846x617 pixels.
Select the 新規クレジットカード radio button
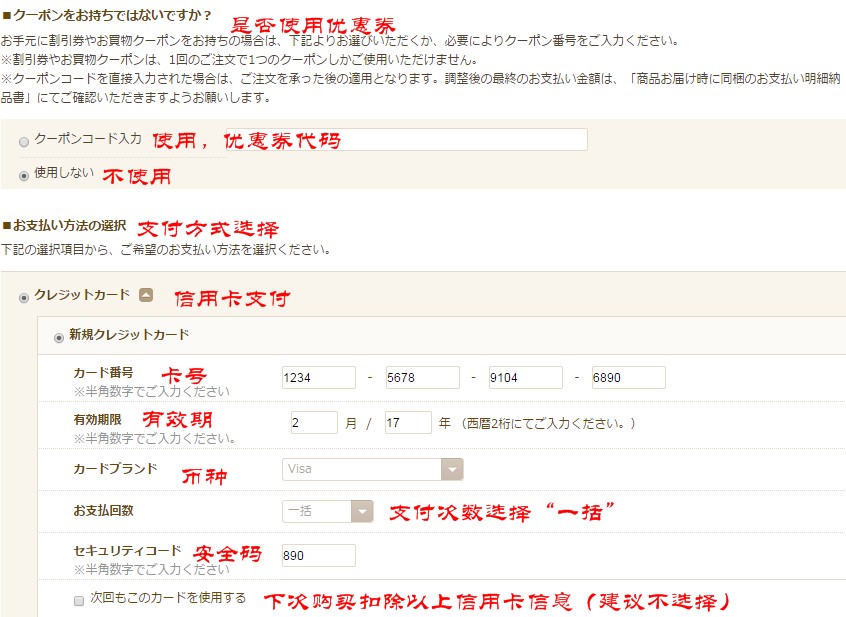tap(58, 337)
